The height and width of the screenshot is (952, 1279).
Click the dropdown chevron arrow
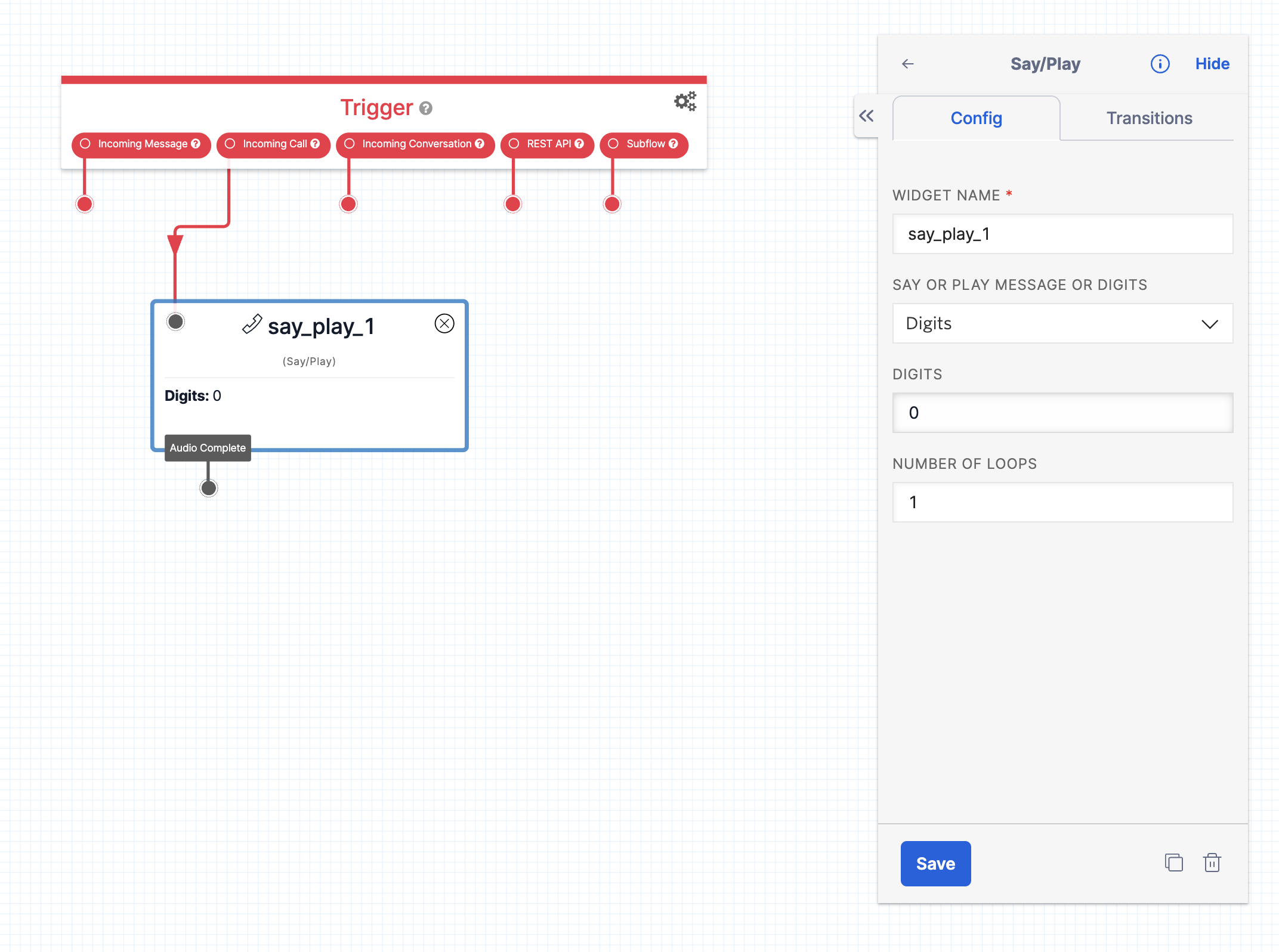click(1209, 324)
